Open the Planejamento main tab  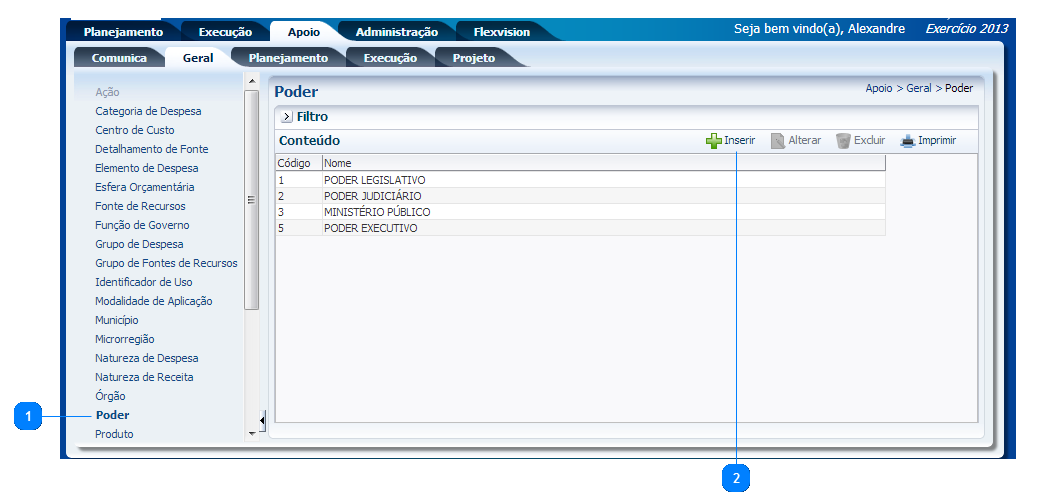[123, 32]
